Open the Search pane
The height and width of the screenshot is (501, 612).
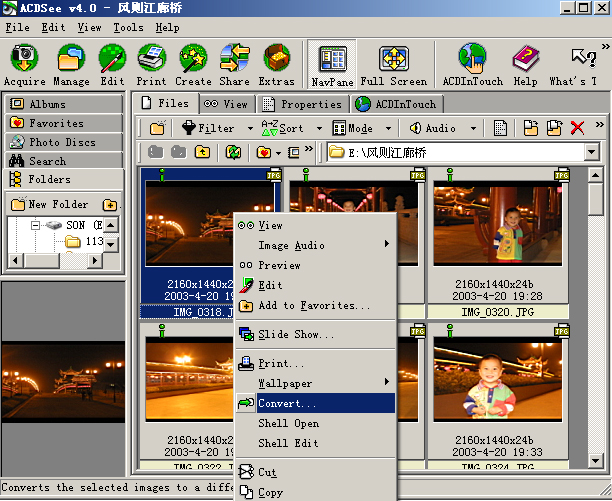(x=64, y=161)
